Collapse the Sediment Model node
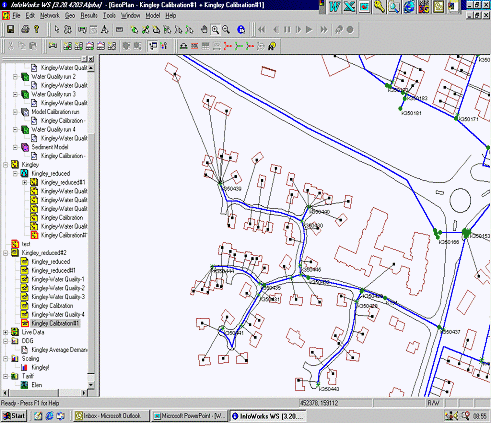Viewport: 491px width, 423px height. 15,147
